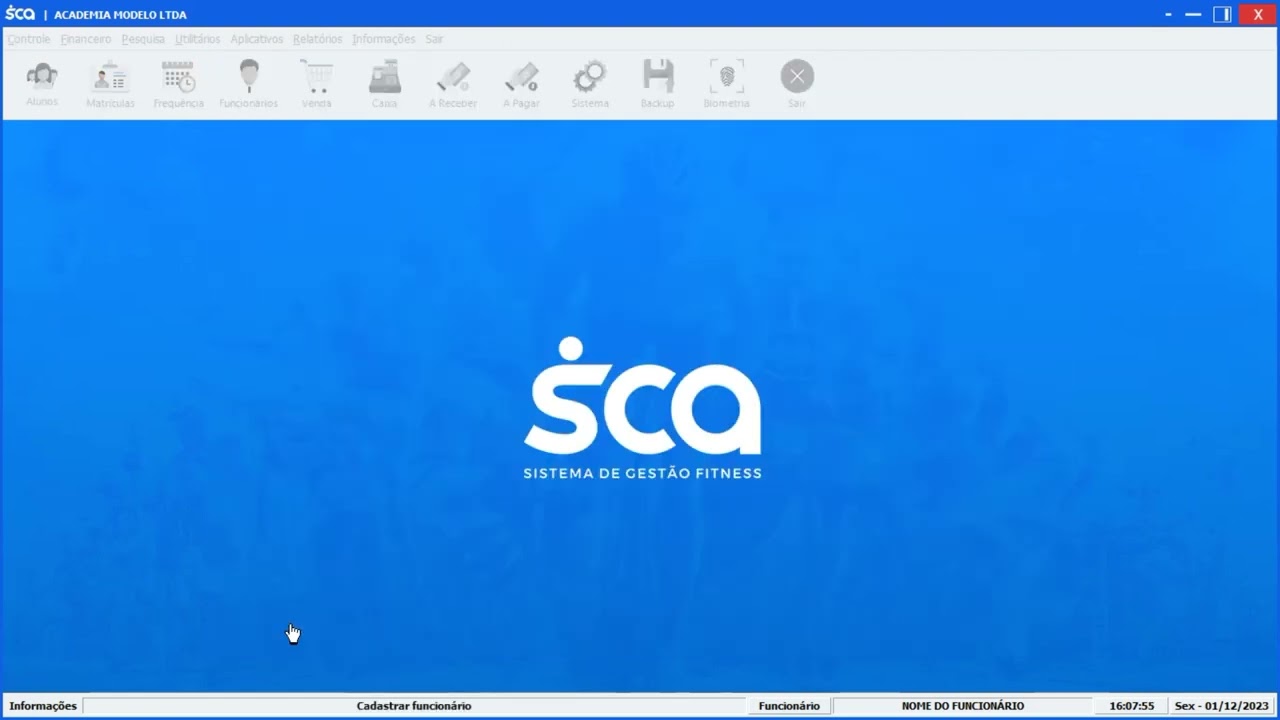1280x720 pixels.
Task: Click 'NOME DO FUNCIONÁRIO' in status bar
Action: coord(963,706)
